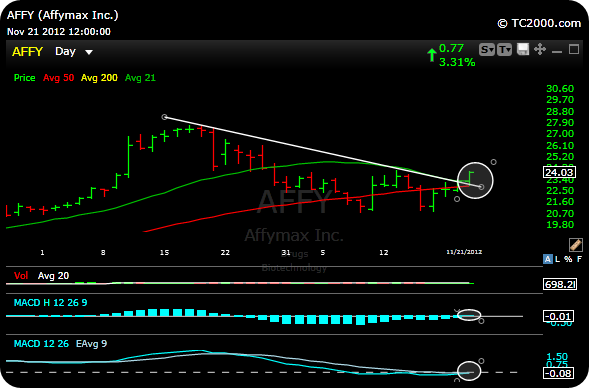The height and width of the screenshot is (388, 589).
Task: Click the Avg 20 volume label
Action: [x=53, y=276]
